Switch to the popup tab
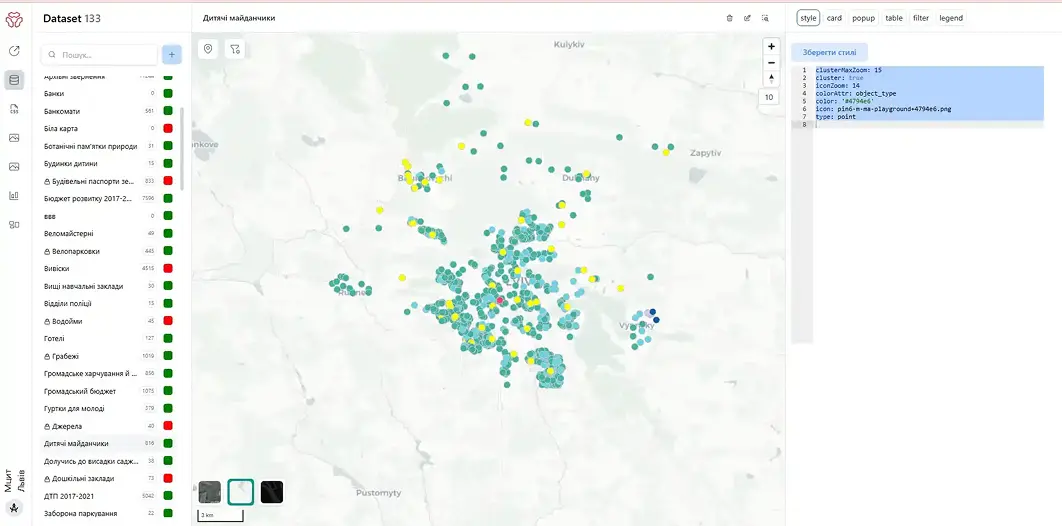Image resolution: width=1062 pixels, height=526 pixels. [x=864, y=18]
